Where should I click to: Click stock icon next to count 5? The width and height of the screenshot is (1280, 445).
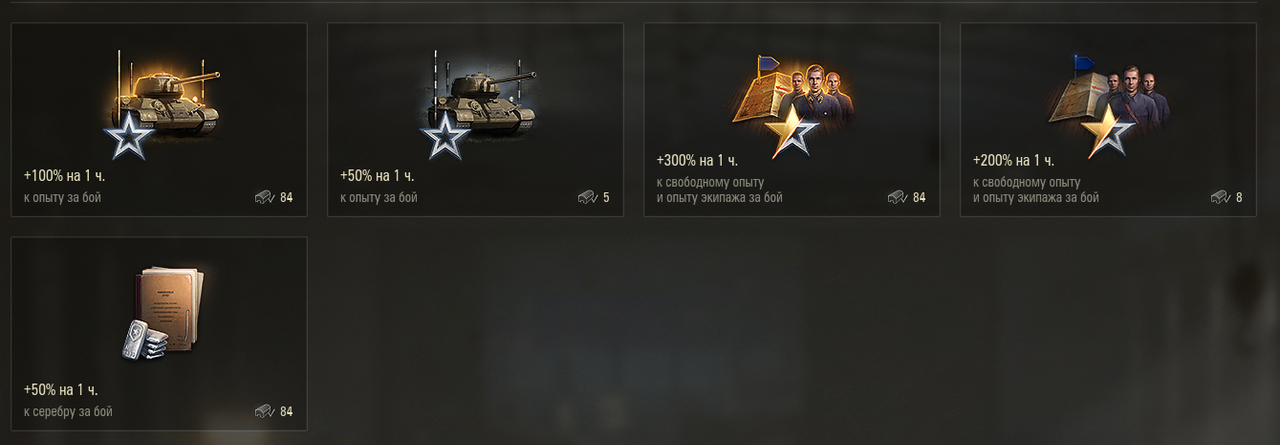[x=588, y=197]
